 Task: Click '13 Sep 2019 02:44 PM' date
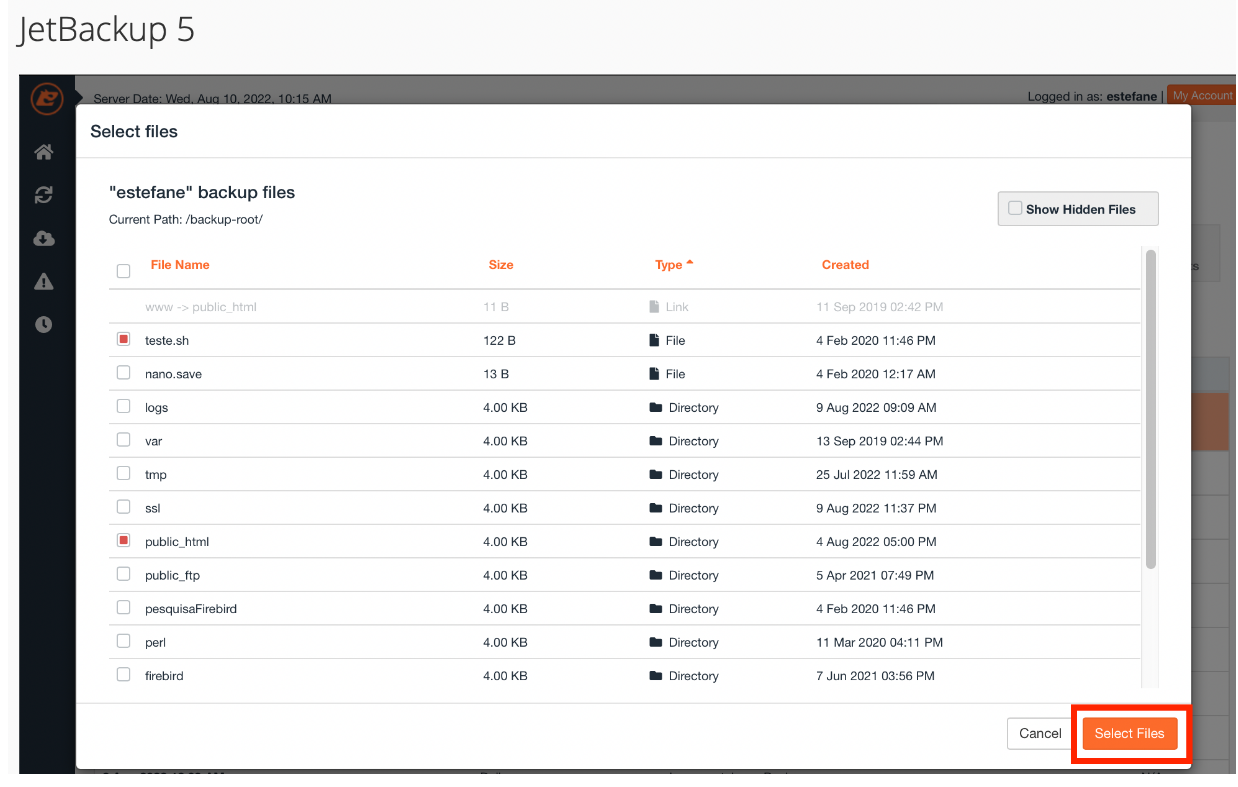pos(880,441)
